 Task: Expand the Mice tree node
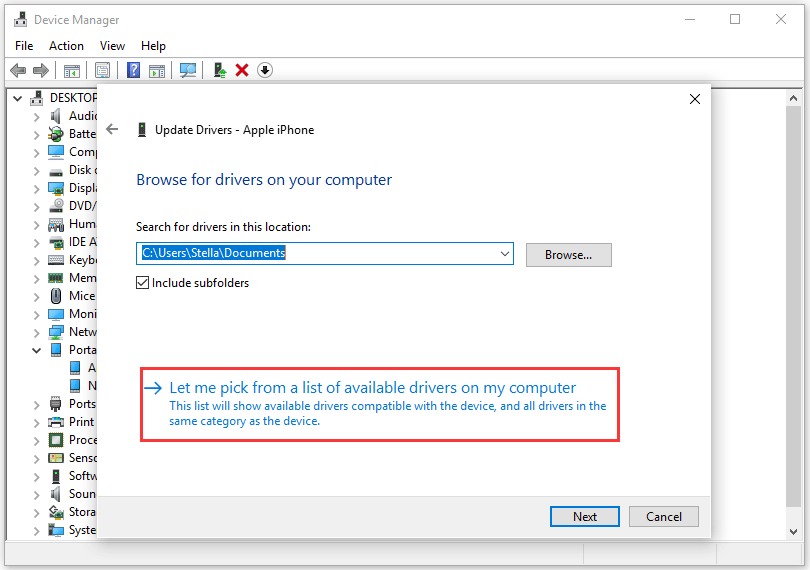coord(37,296)
